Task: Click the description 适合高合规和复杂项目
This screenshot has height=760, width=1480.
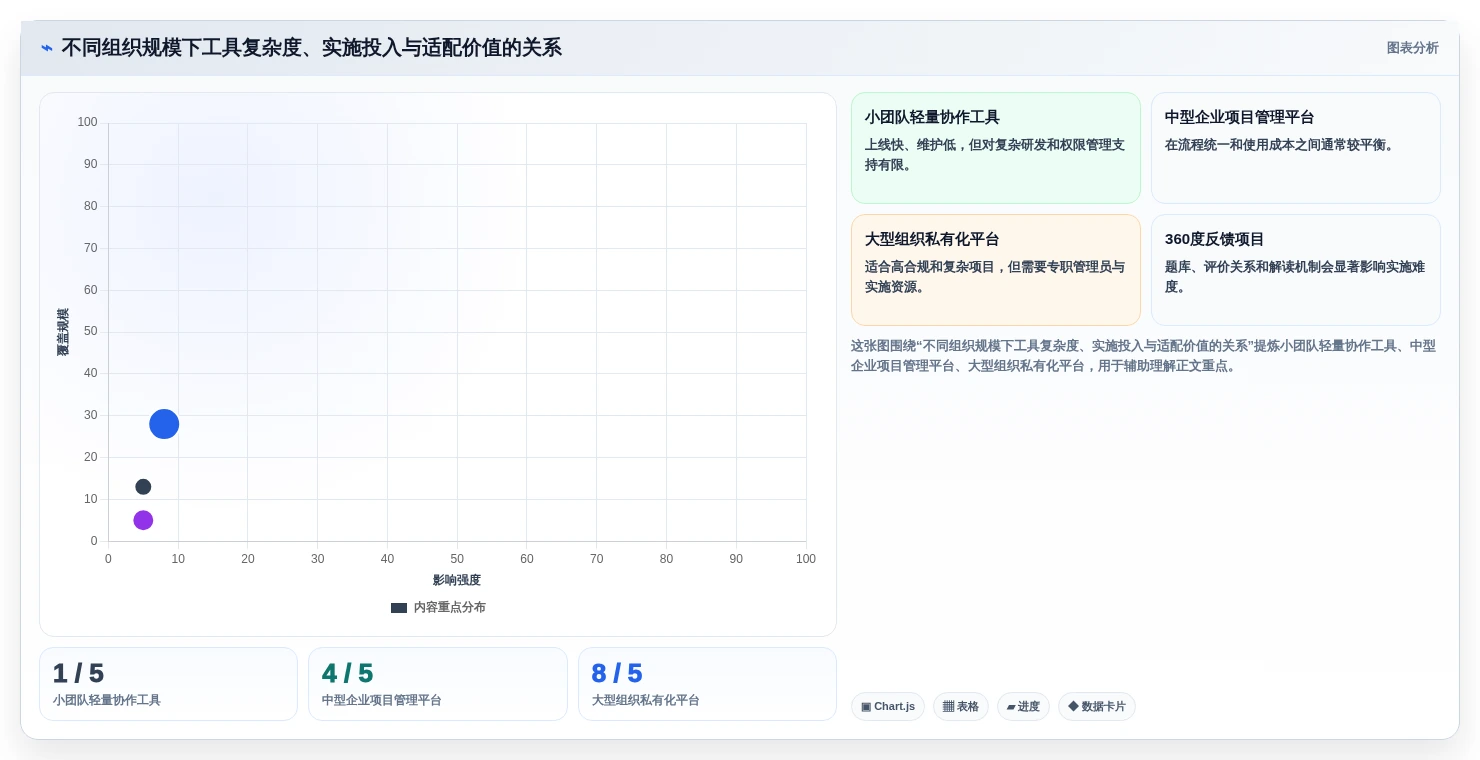Action: click(995, 277)
